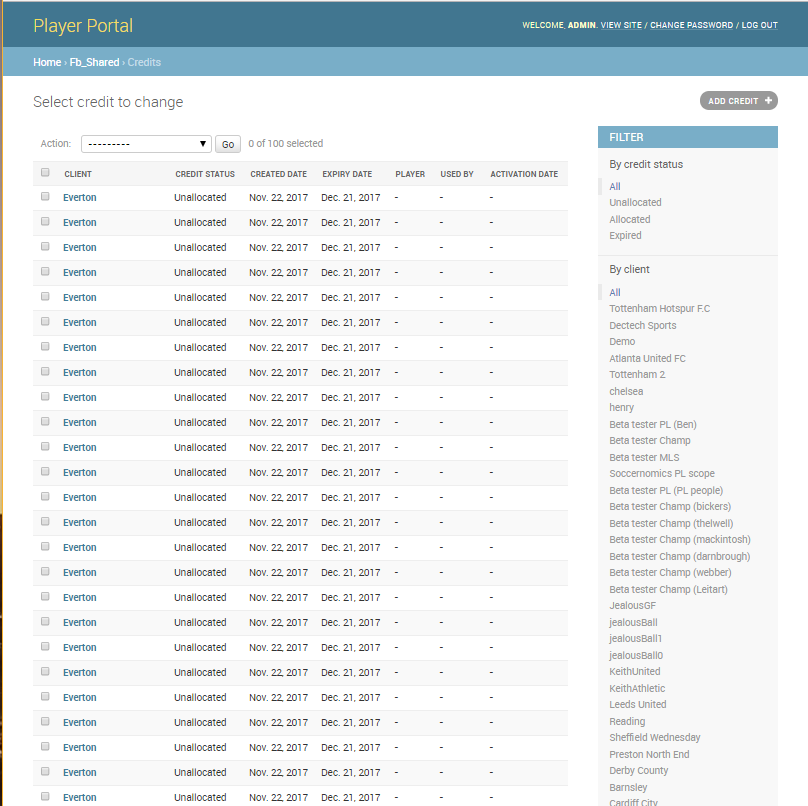Filter by client Reading
Screen dimensions: 808x806
pyautogui.click(x=627, y=721)
